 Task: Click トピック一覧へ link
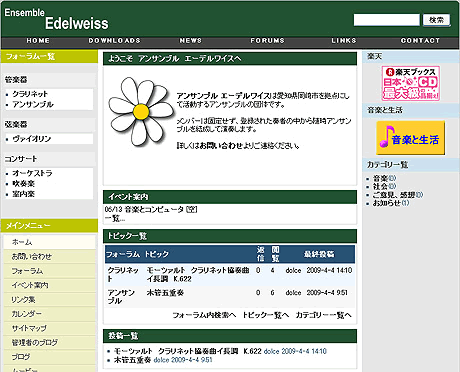(265, 315)
